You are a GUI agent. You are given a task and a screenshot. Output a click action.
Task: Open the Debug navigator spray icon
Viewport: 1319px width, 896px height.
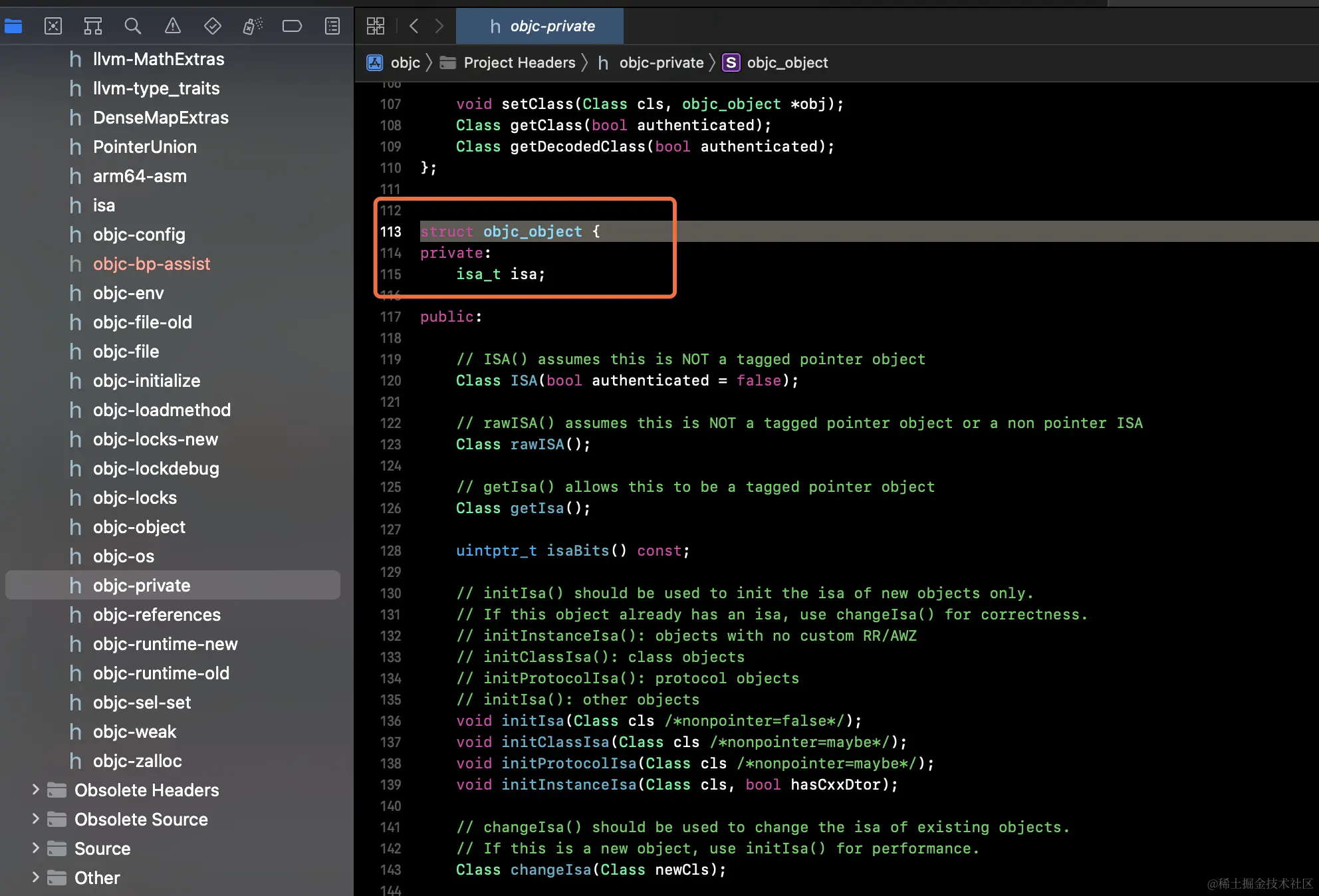tap(253, 27)
